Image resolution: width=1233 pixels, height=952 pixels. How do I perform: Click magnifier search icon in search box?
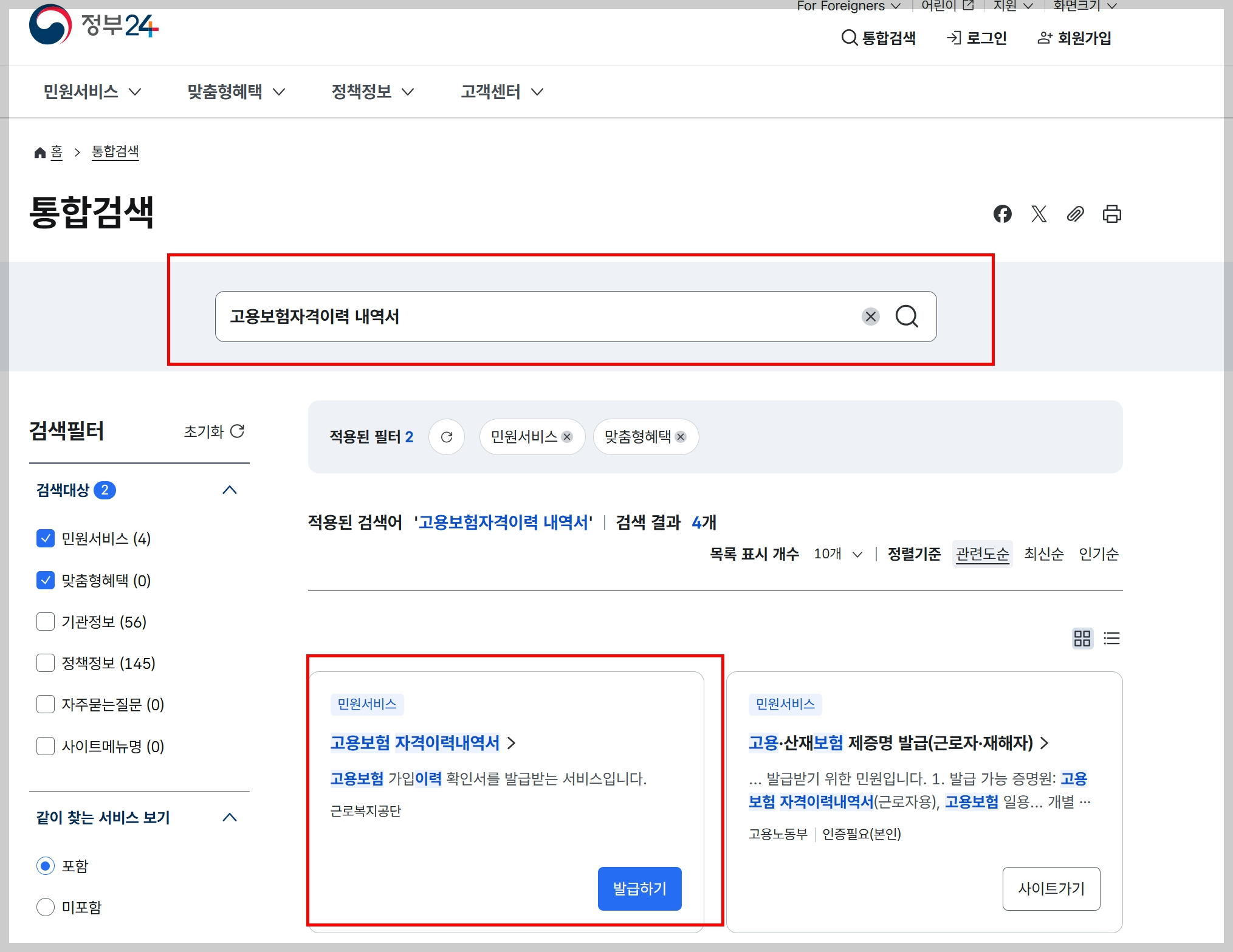click(907, 317)
